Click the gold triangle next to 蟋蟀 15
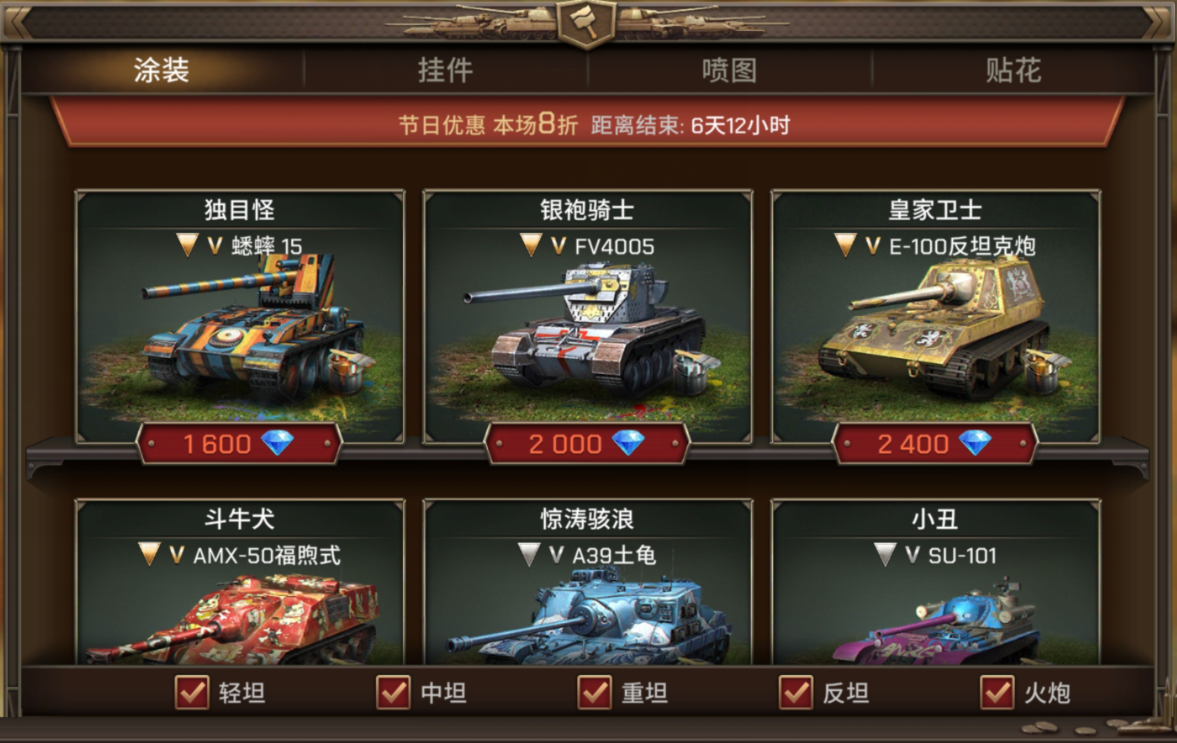 click(187, 245)
